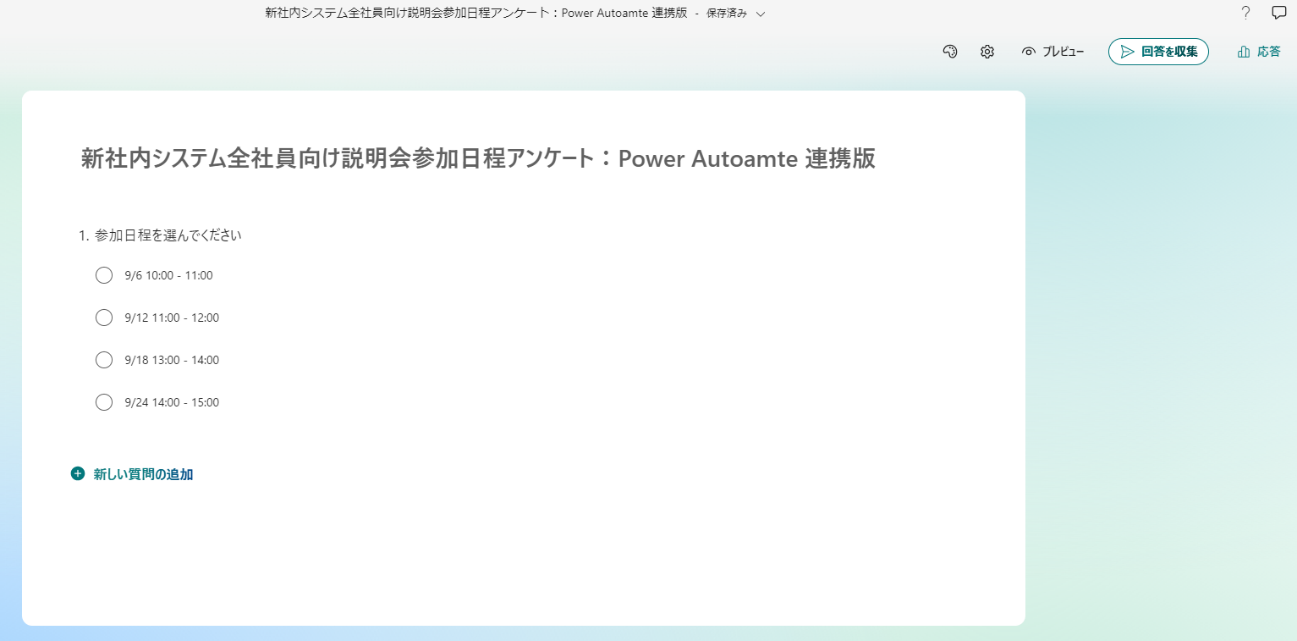Switch to the 応答 responses tab
1297x641 pixels.
tap(1259, 52)
